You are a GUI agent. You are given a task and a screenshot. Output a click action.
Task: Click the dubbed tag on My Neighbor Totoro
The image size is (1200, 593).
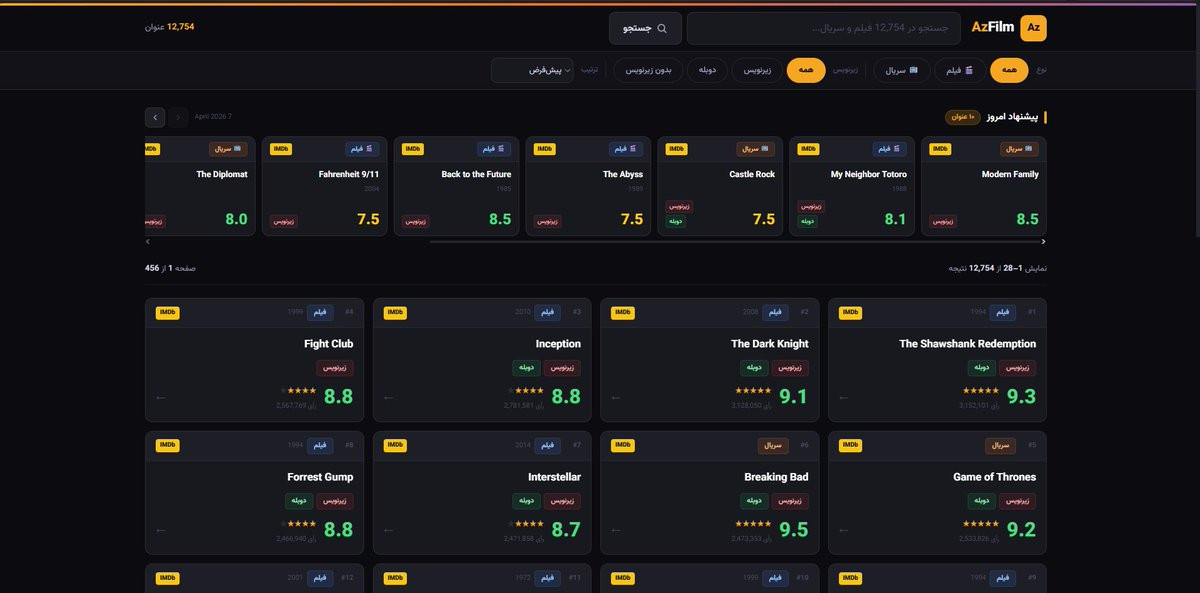click(x=808, y=221)
